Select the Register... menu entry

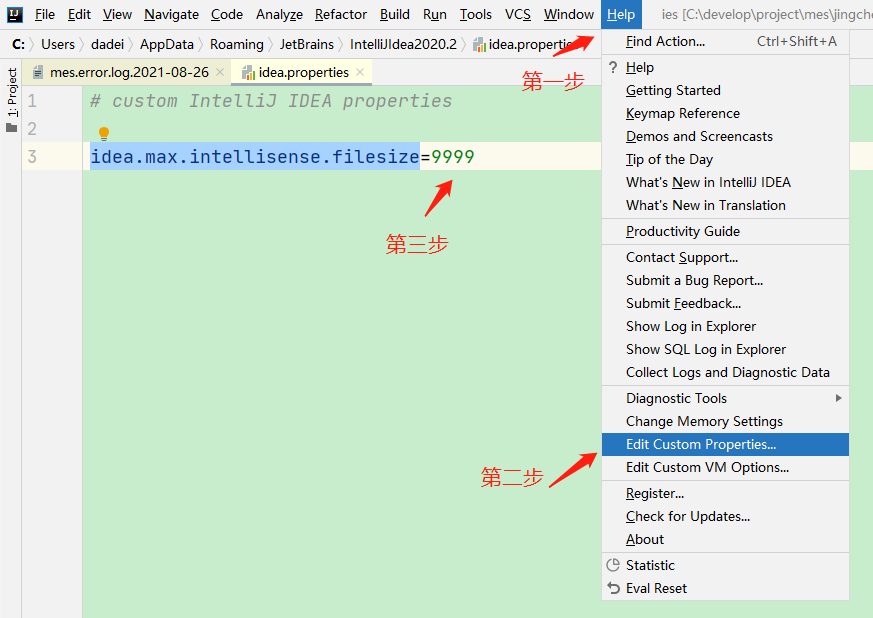pos(725,493)
